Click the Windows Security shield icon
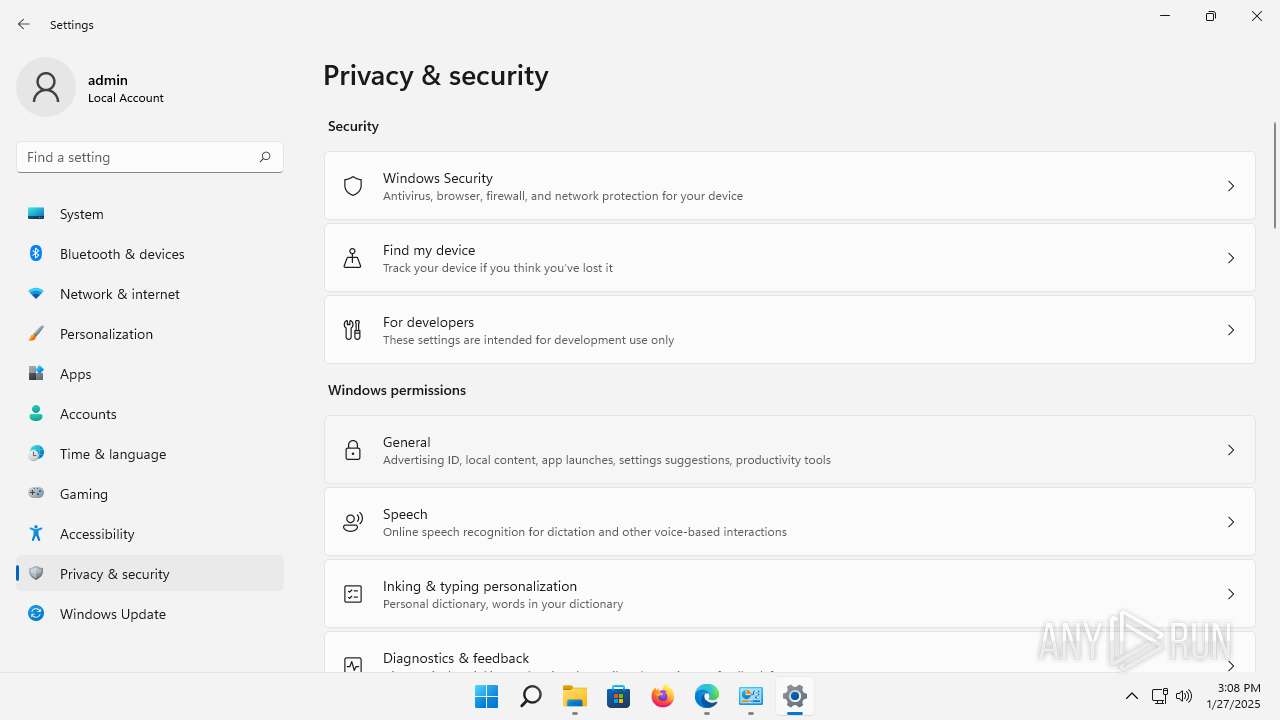The height and width of the screenshot is (720, 1280). [x=353, y=186]
